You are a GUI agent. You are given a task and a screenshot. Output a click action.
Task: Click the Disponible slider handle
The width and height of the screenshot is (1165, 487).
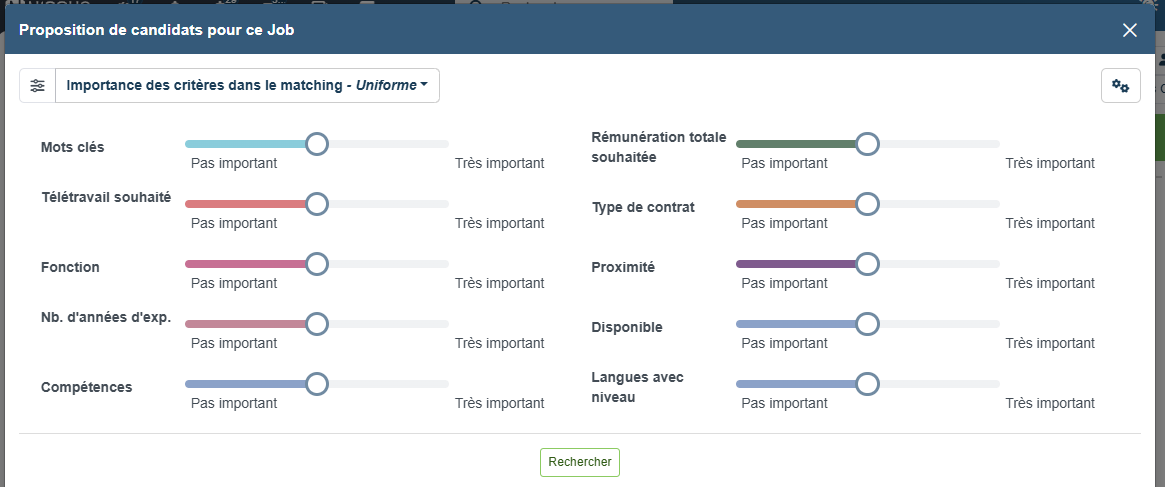point(867,324)
